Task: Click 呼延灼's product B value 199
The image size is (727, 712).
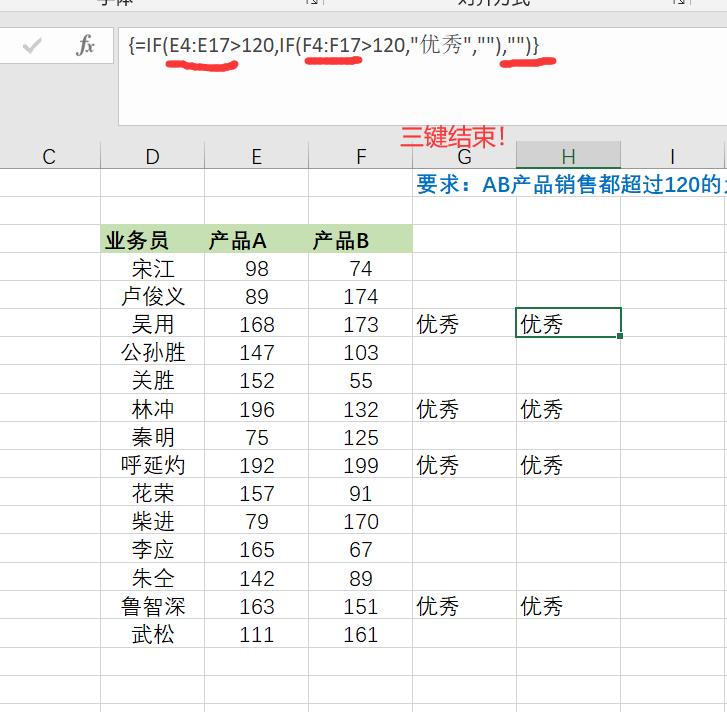Action: (361, 464)
